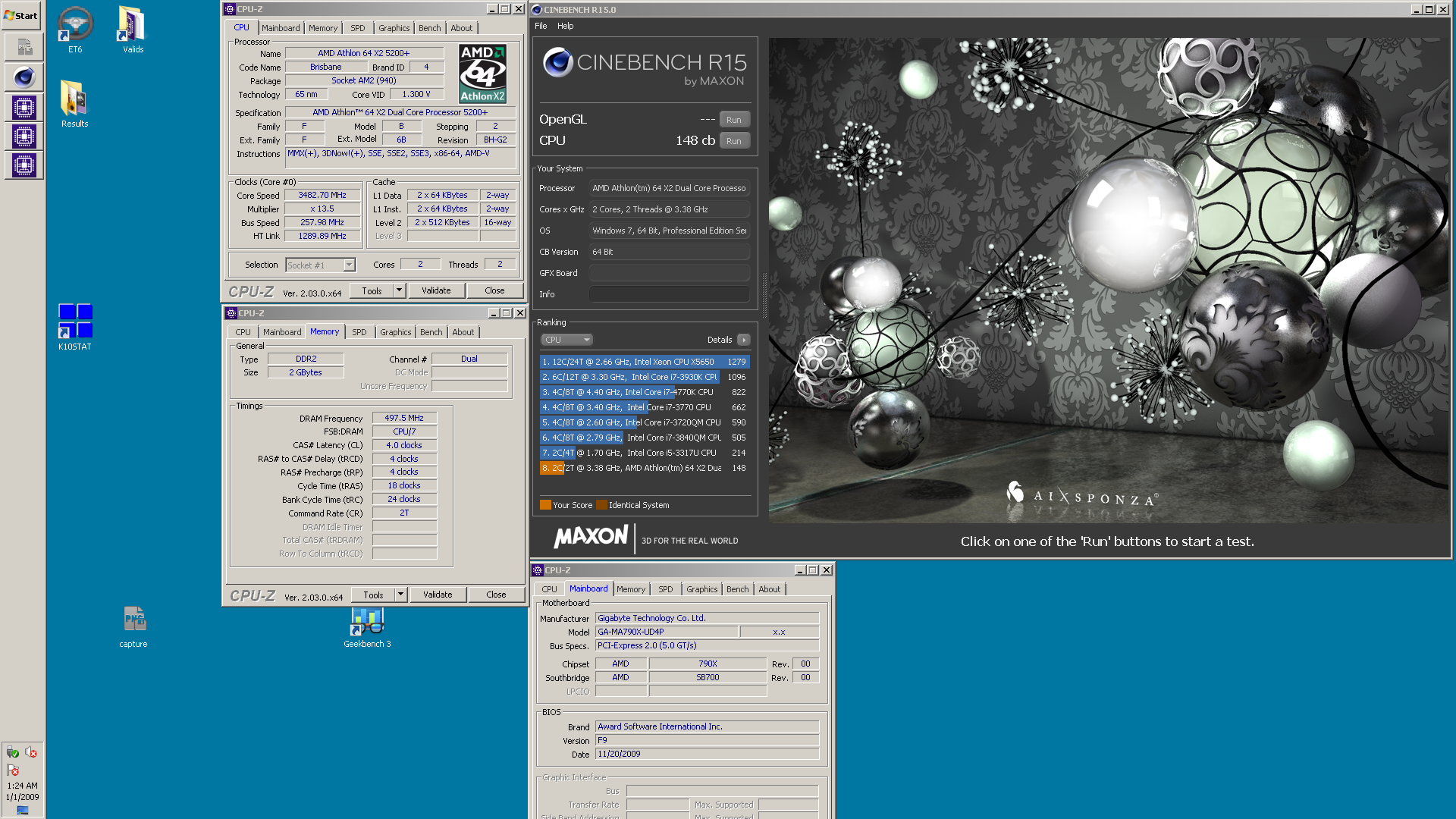Click the CPU-Z title icon in mainboard window
The height and width of the screenshot is (819, 1456).
coord(538,570)
